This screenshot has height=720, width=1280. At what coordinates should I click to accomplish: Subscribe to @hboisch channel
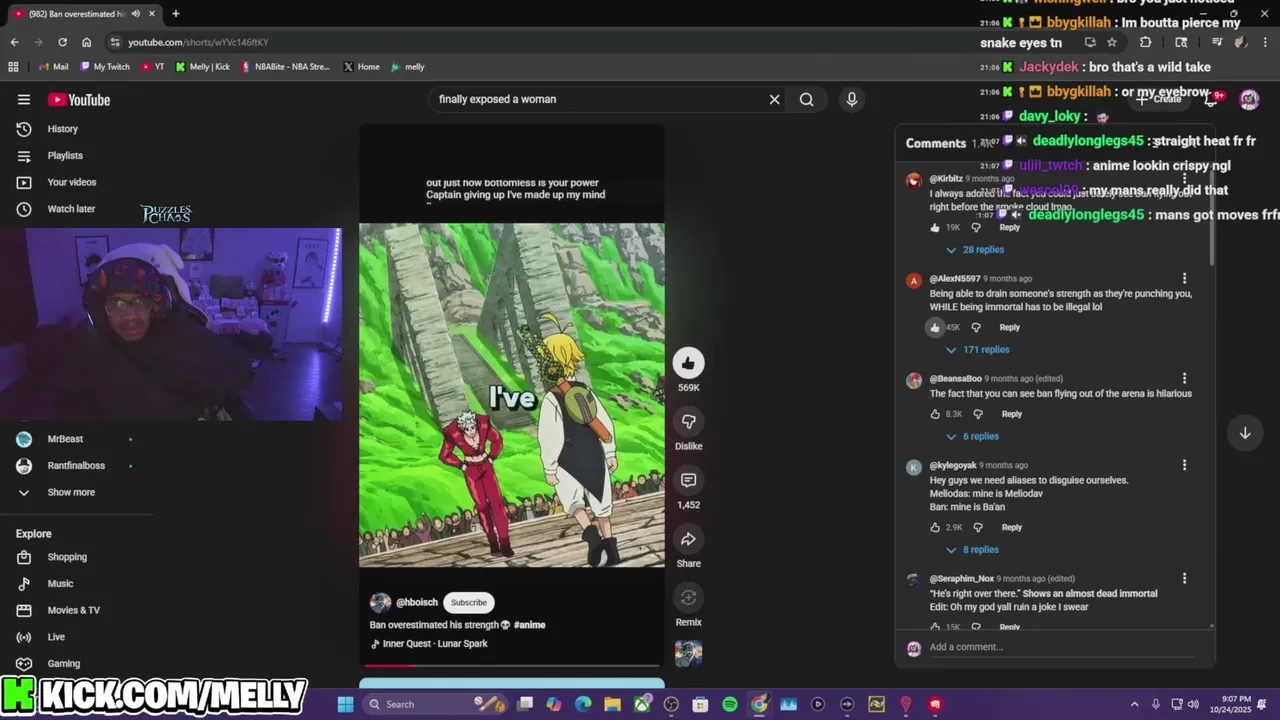click(468, 602)
